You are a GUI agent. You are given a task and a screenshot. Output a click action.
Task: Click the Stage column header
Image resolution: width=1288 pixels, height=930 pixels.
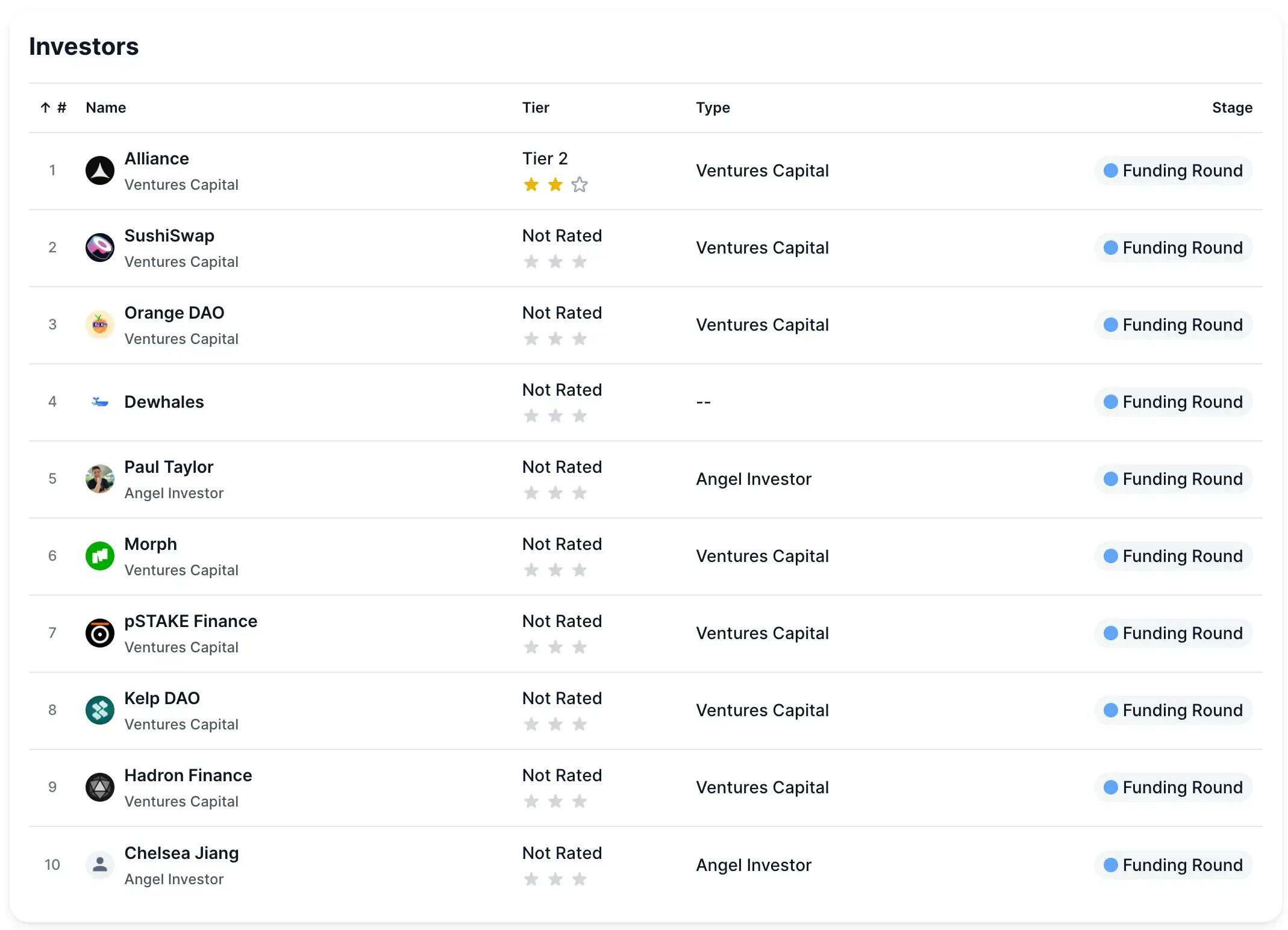click(x=1231, y=108)
